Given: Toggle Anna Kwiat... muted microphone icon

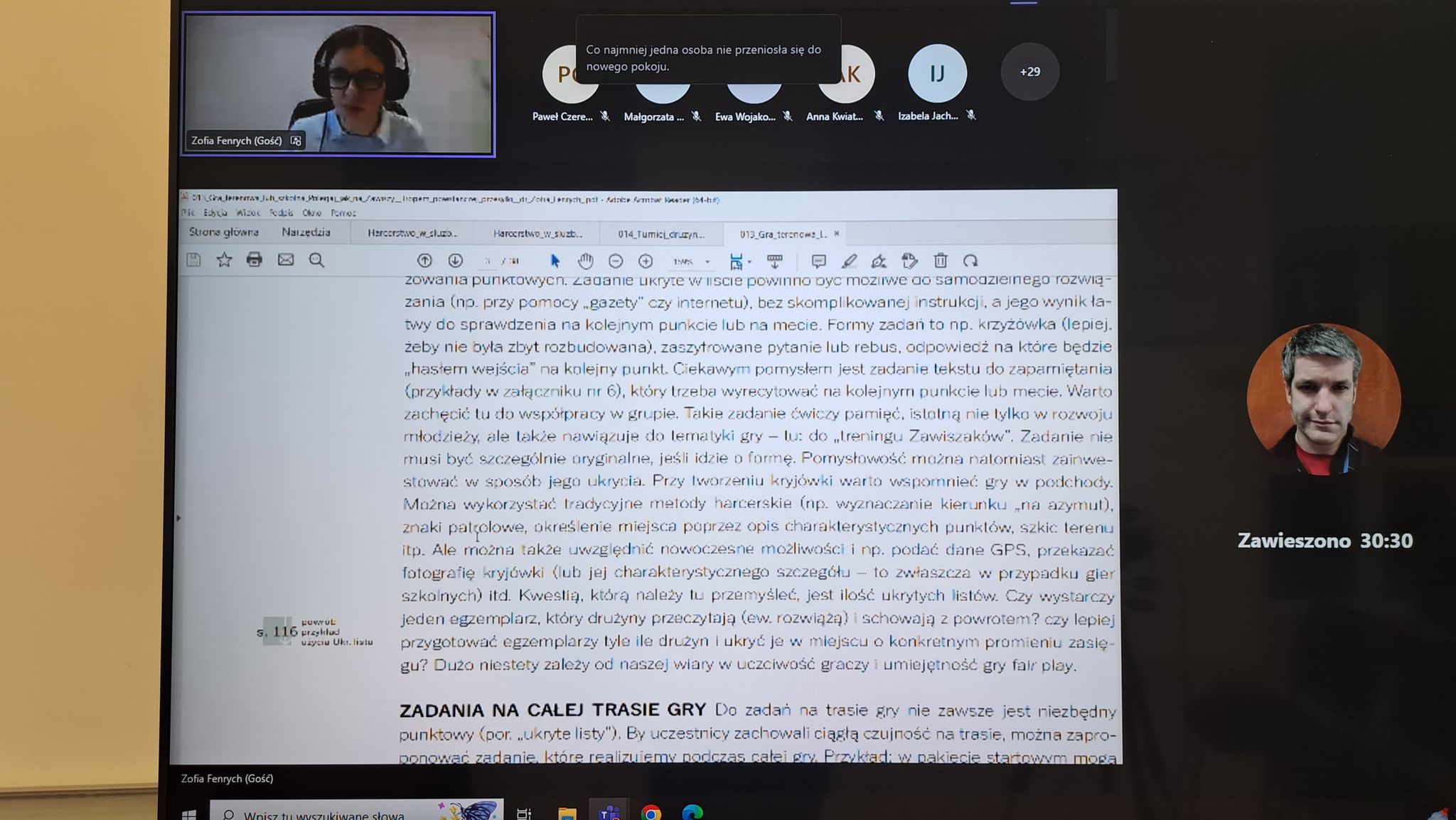Looking at the screenshot, I should [x=879, y=116].
